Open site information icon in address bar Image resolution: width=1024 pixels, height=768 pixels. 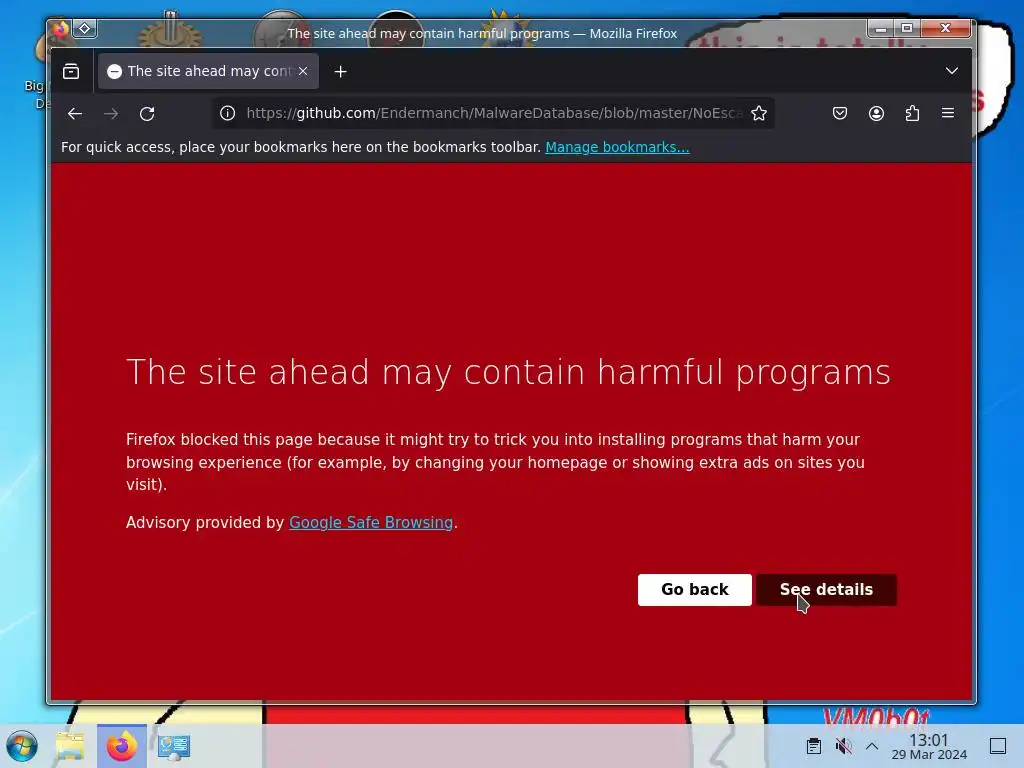pos(227,113)
